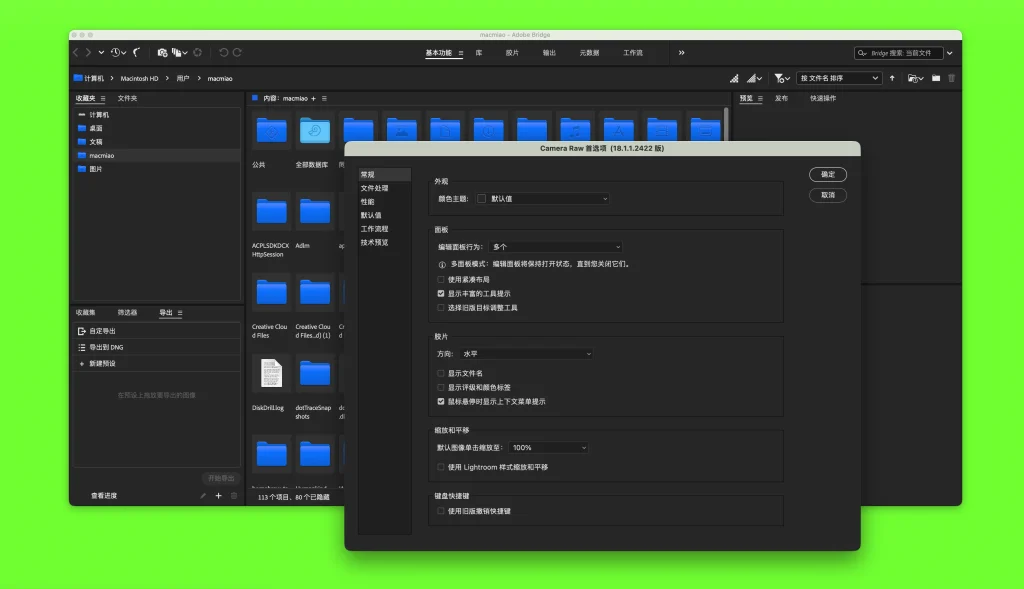Switch to the 元数据 workspace
This screenshot has height=589, width=1024.
click(589, 53)
